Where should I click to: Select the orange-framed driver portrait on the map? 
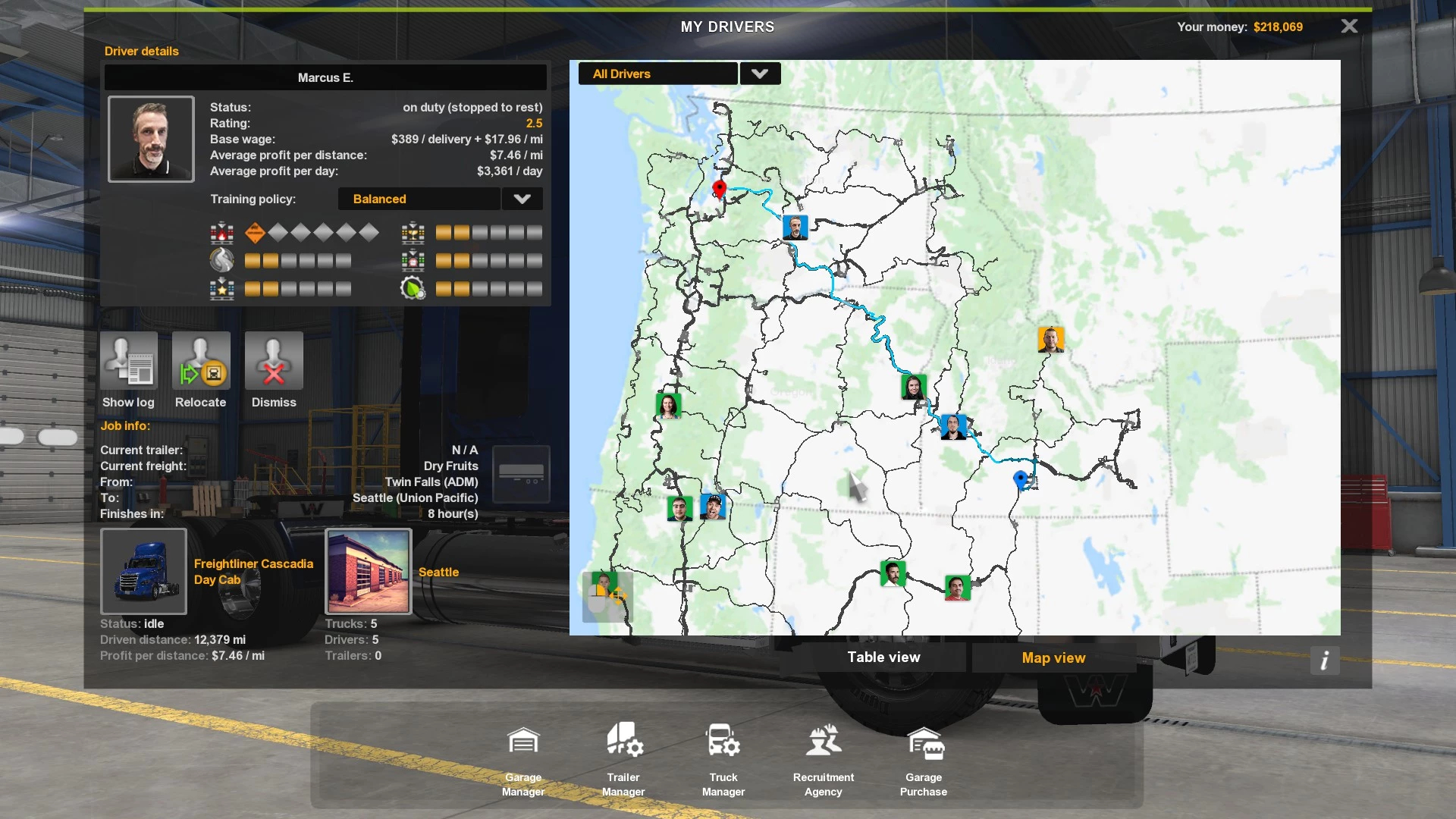coord(1051,340)
